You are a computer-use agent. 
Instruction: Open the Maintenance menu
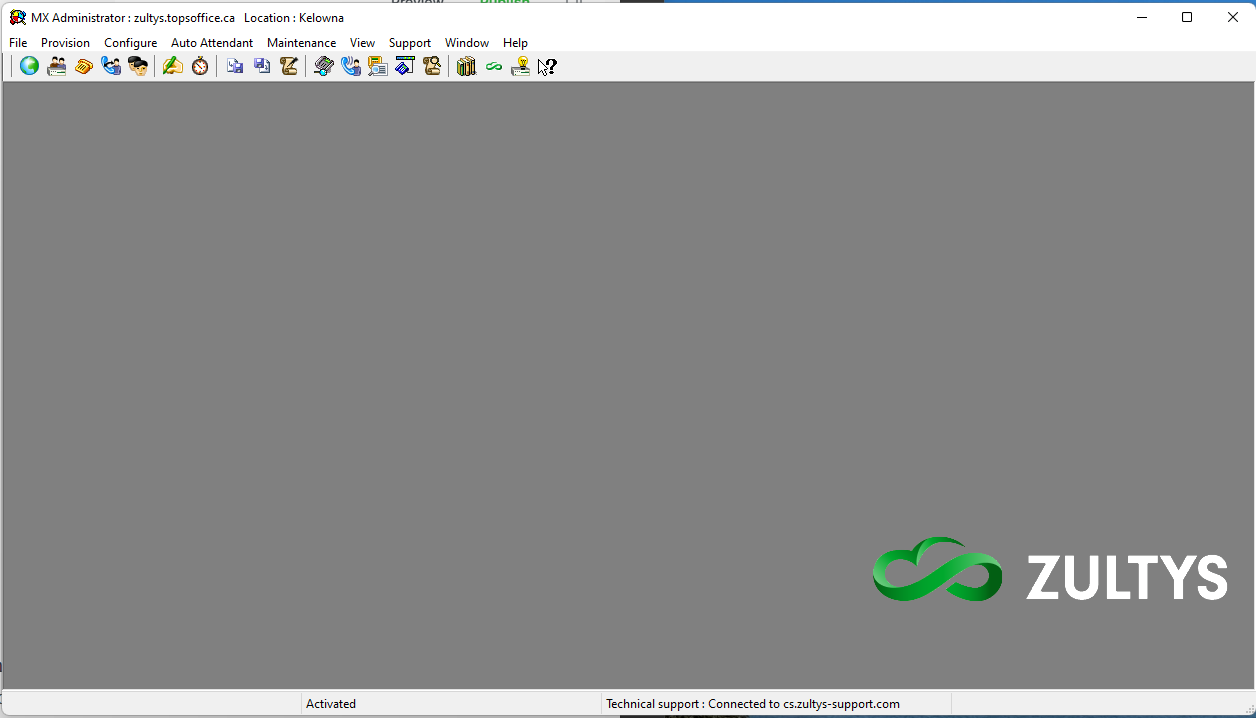point(301,43)
